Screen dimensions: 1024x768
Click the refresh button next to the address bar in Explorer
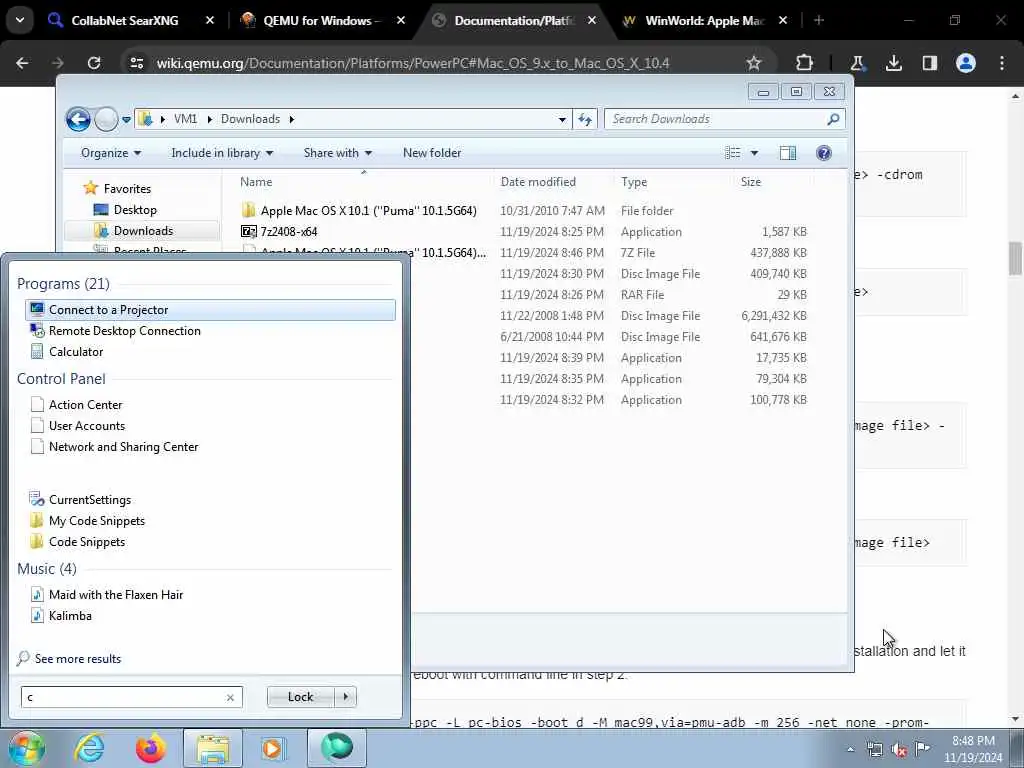tap(584, 119)
